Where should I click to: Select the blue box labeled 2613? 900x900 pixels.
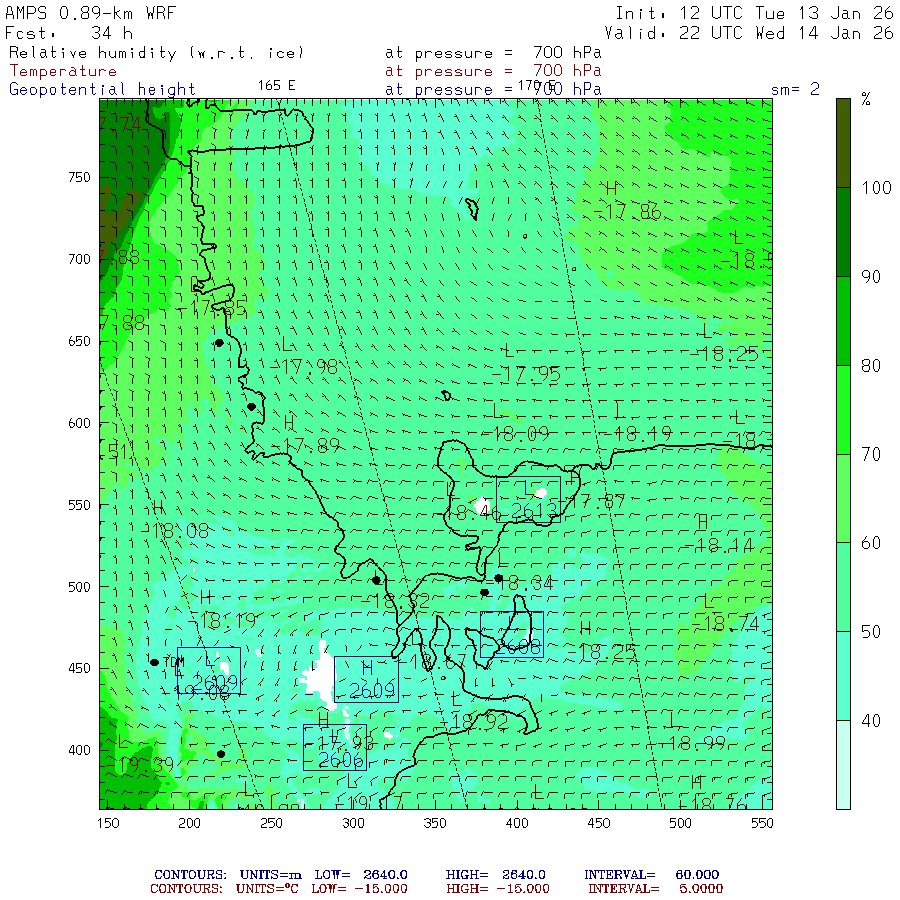[528, 500]
